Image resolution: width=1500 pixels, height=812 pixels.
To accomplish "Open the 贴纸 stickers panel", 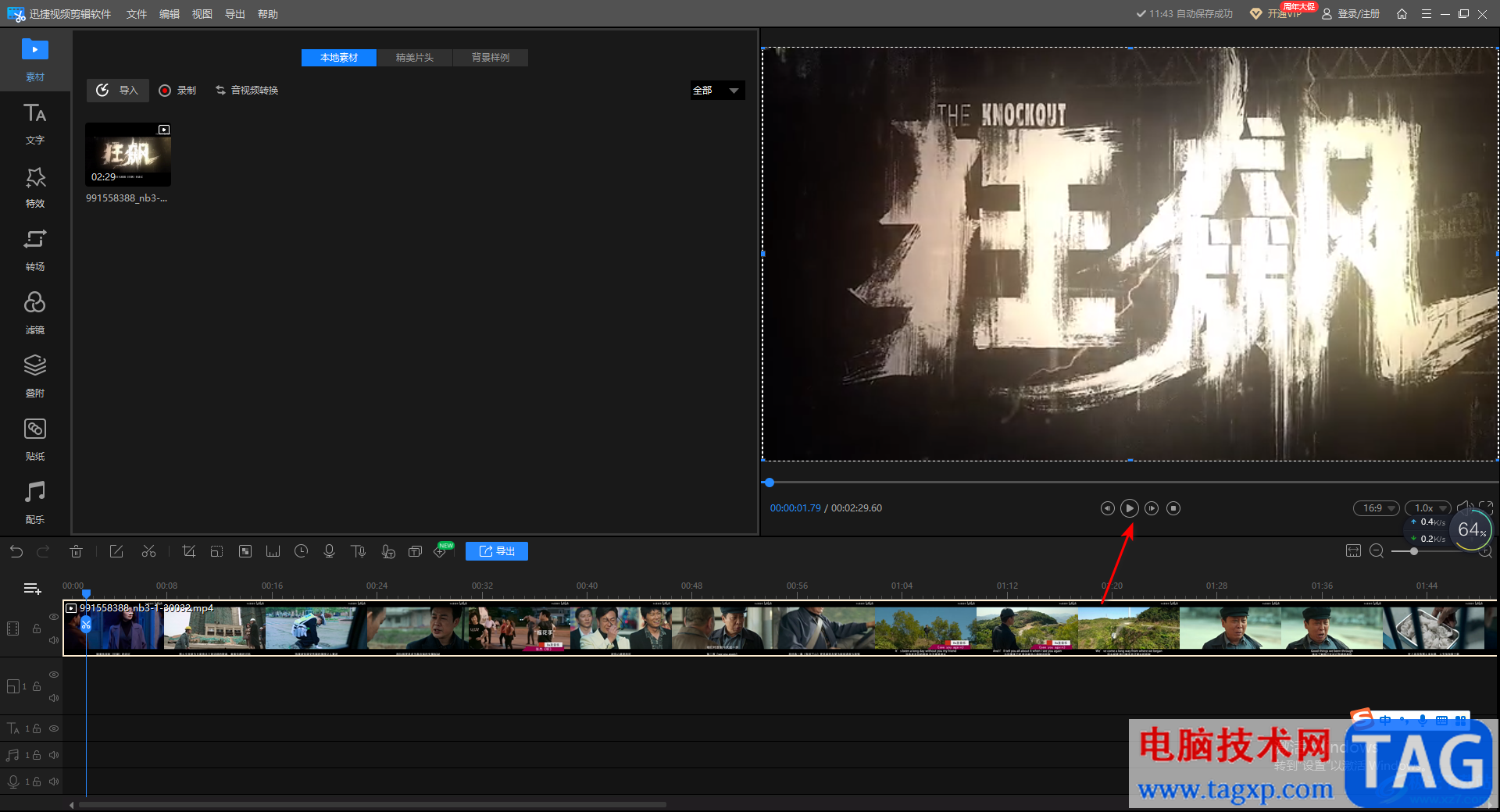I will 34,440.
